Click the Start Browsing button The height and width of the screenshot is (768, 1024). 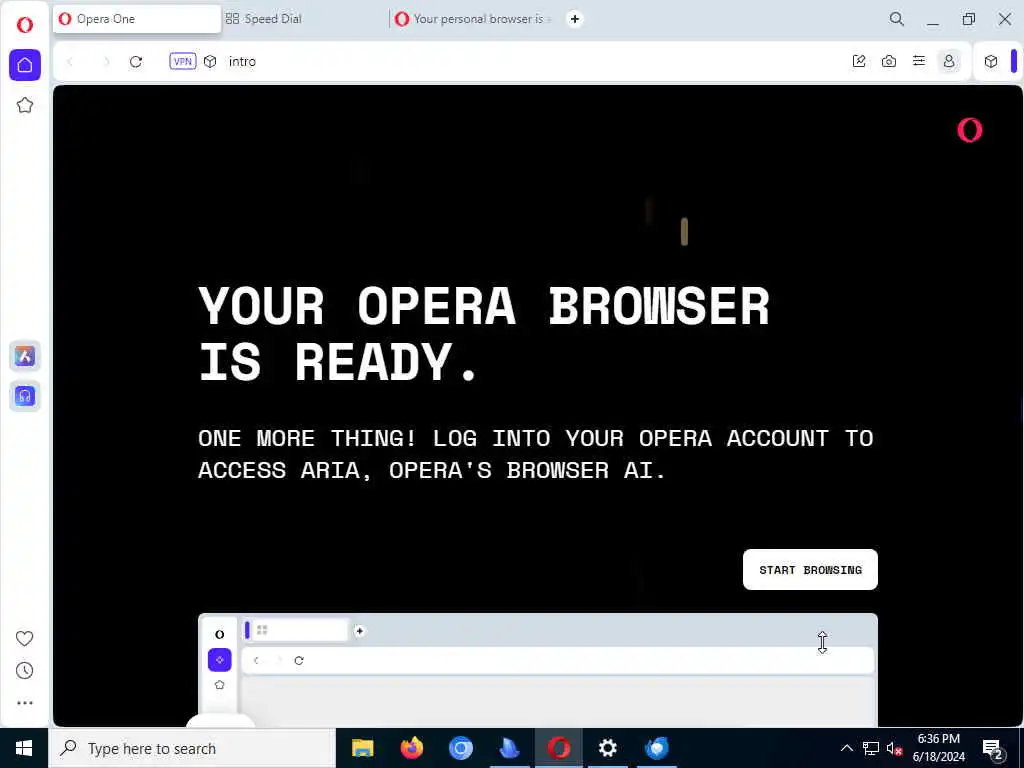[810, 569]
